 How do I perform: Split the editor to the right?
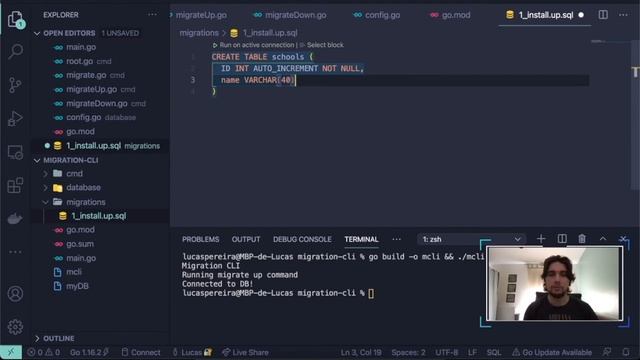603,15
